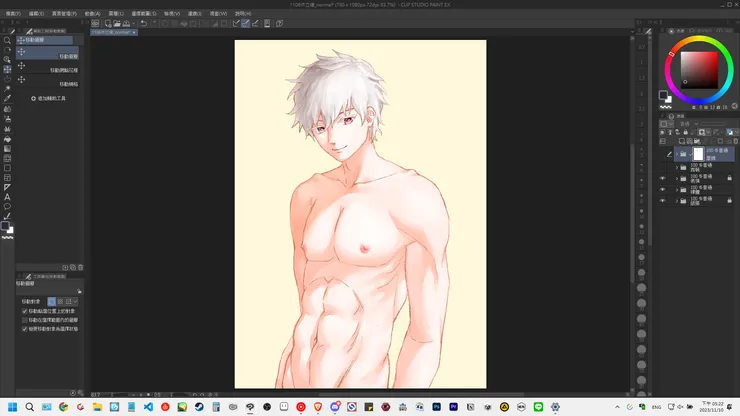Image resolution: width=740 pixels, height=416 pixels.
Task: Toggle third checkbox in tool property panel
Action: click(x=25, y=329)
